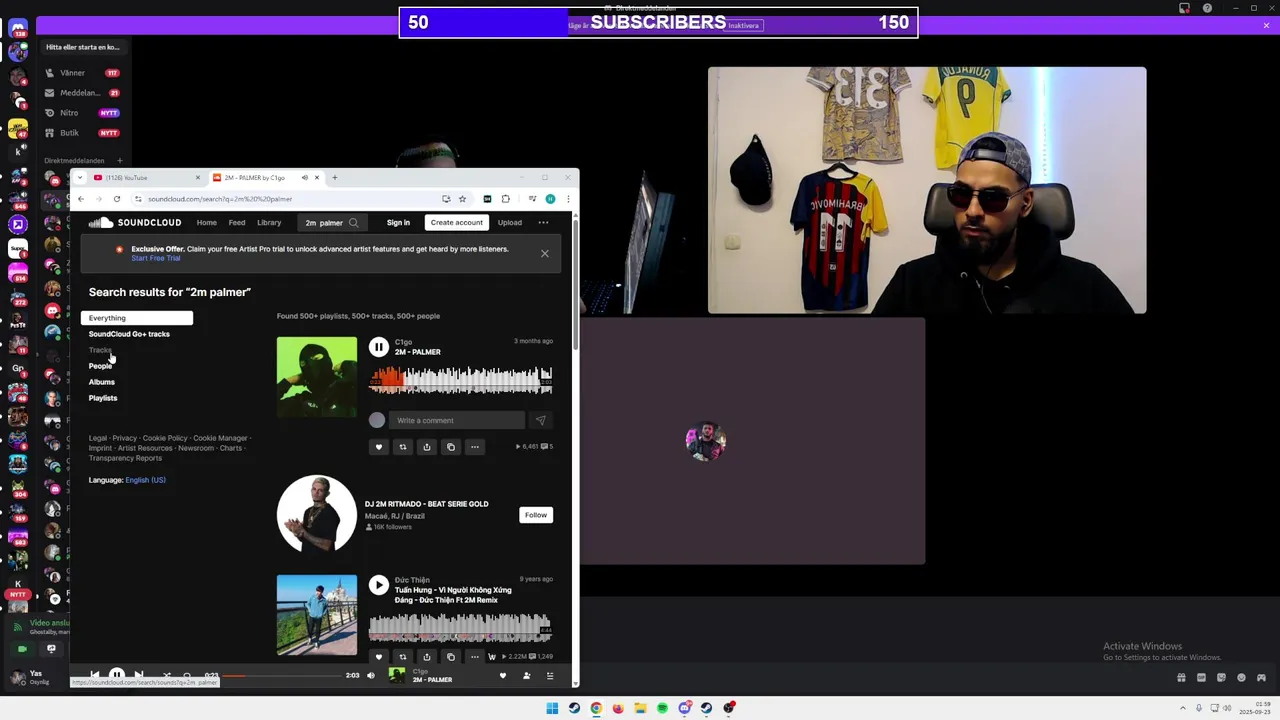Viewport: 1280px width, 720px height.
Task: Follow DJ 2M RITMADO
Action: pos(536,515)
